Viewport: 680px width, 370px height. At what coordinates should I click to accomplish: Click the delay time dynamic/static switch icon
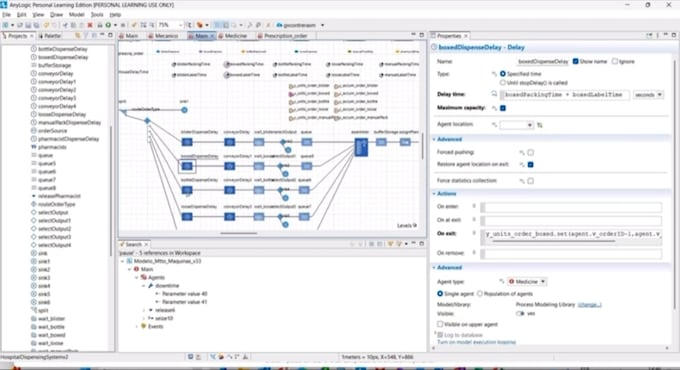click(x=494, y=94)
